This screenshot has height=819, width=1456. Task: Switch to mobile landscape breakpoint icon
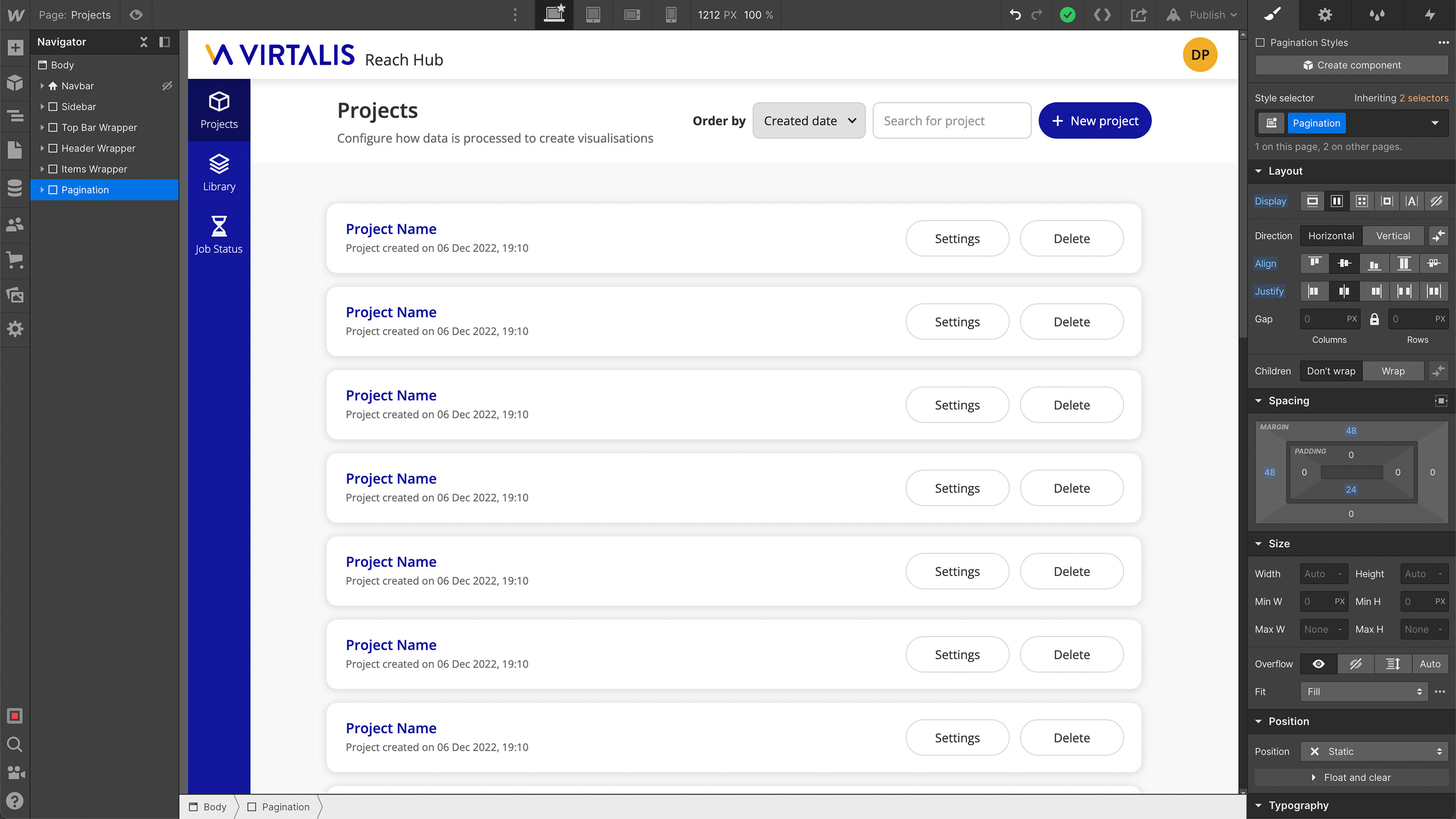632,15
